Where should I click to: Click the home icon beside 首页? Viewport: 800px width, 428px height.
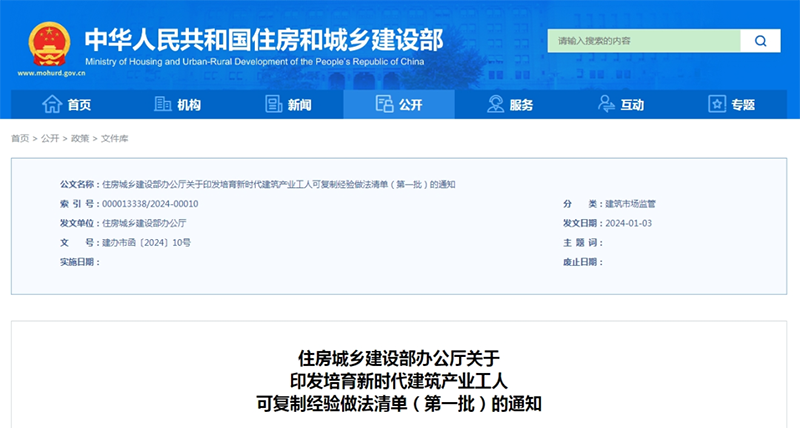click(x=52, y=105)
